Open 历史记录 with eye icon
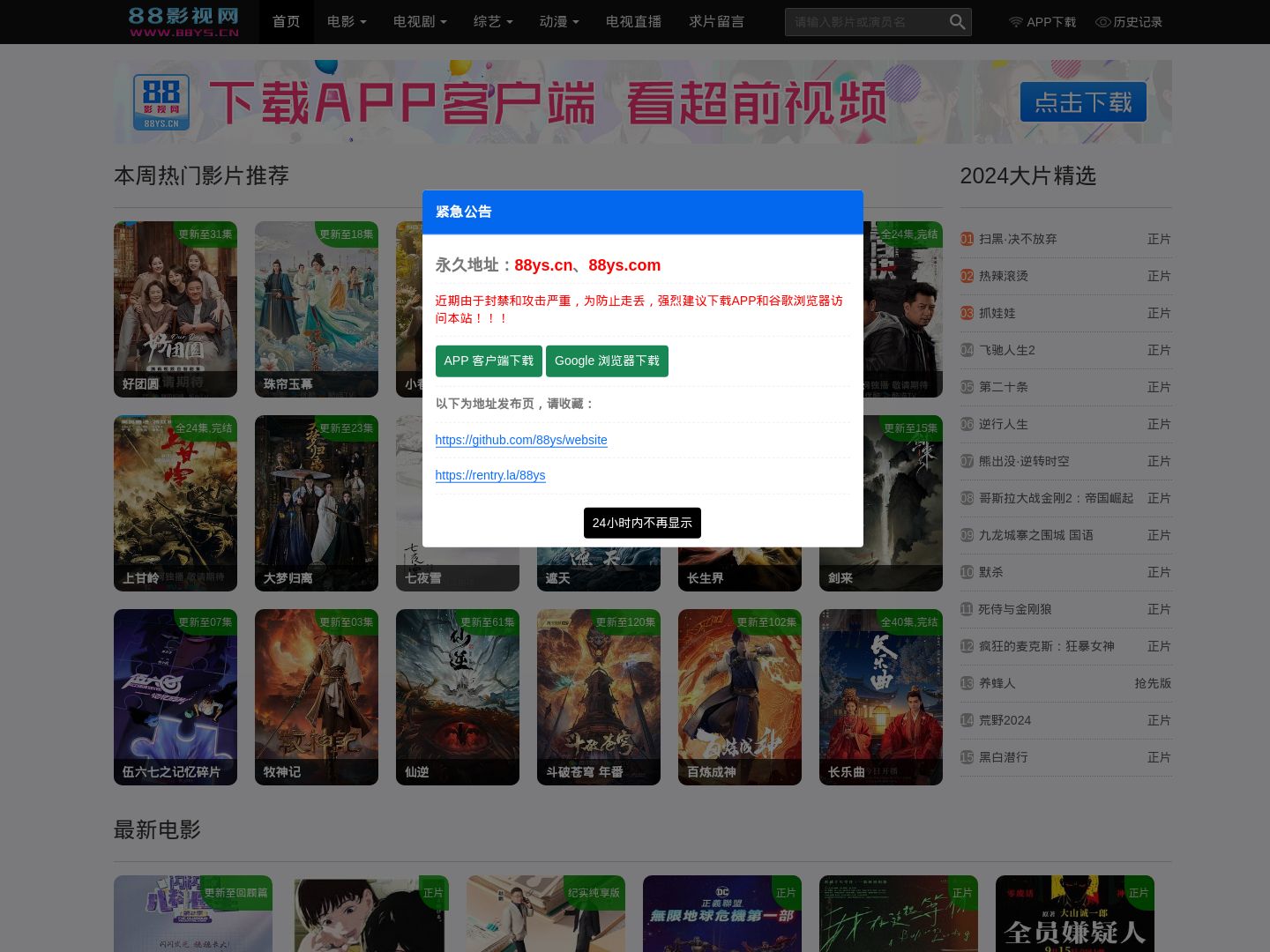This screenshot has width=1270, height=952. click(x=1129, y=22)
